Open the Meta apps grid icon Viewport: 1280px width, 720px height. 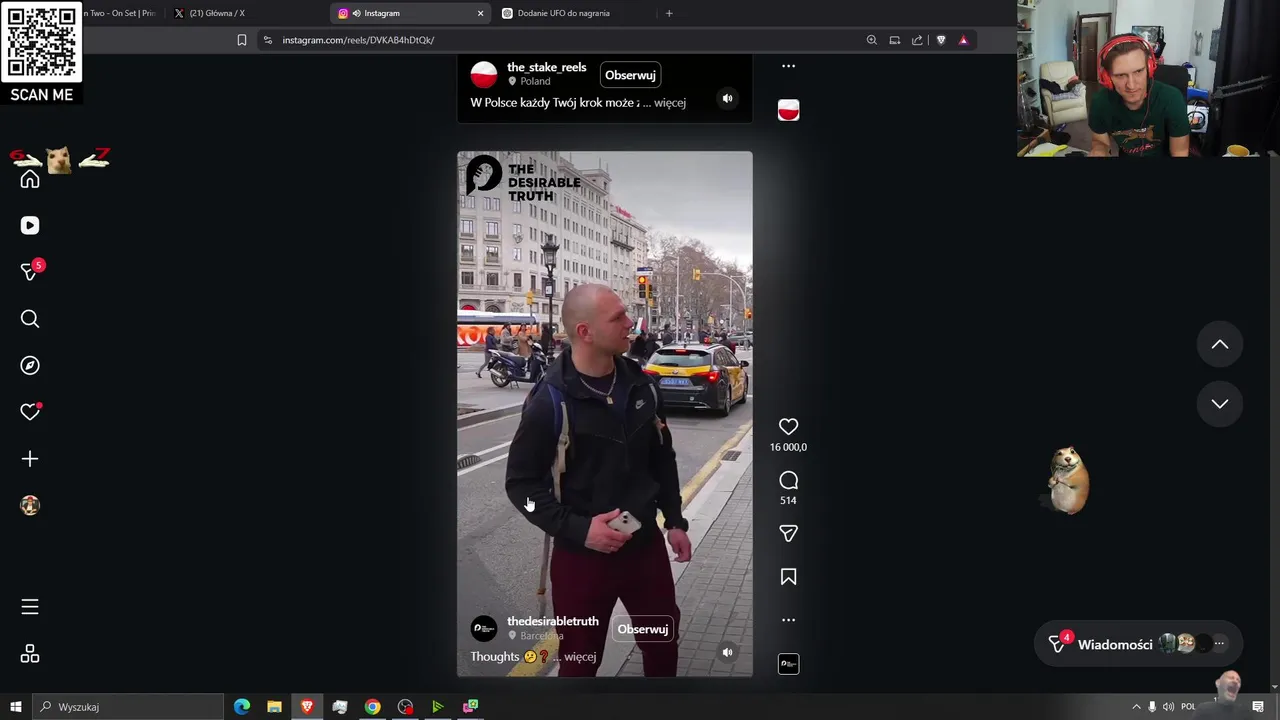30,654
